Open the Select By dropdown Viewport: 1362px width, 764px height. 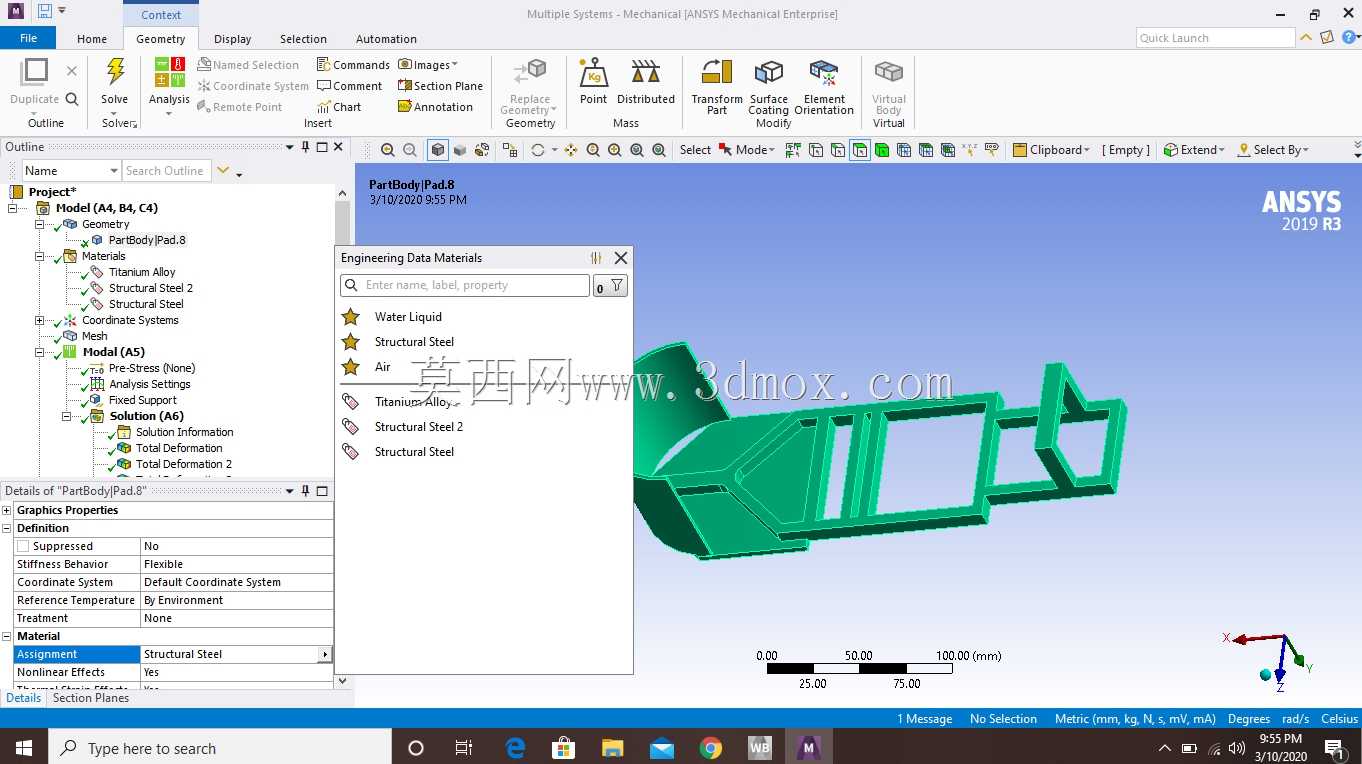pos(1273,150)
